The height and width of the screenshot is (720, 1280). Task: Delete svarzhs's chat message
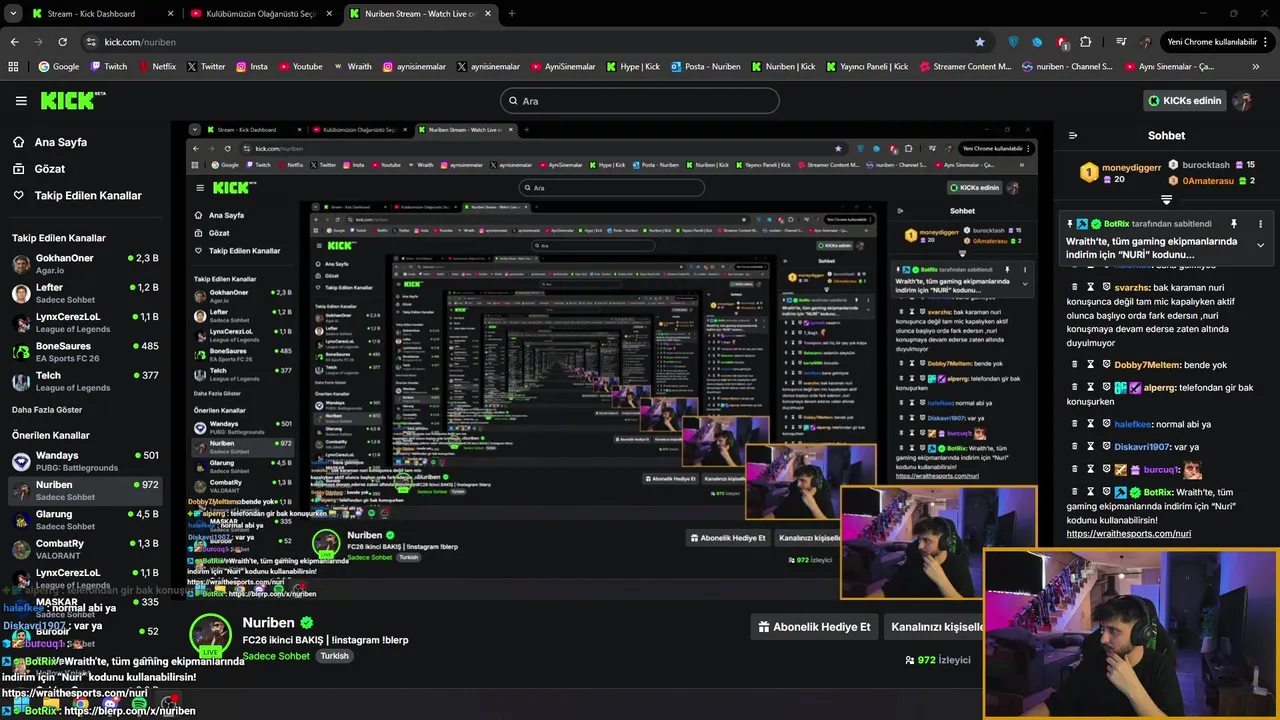tap(1075, 287)
